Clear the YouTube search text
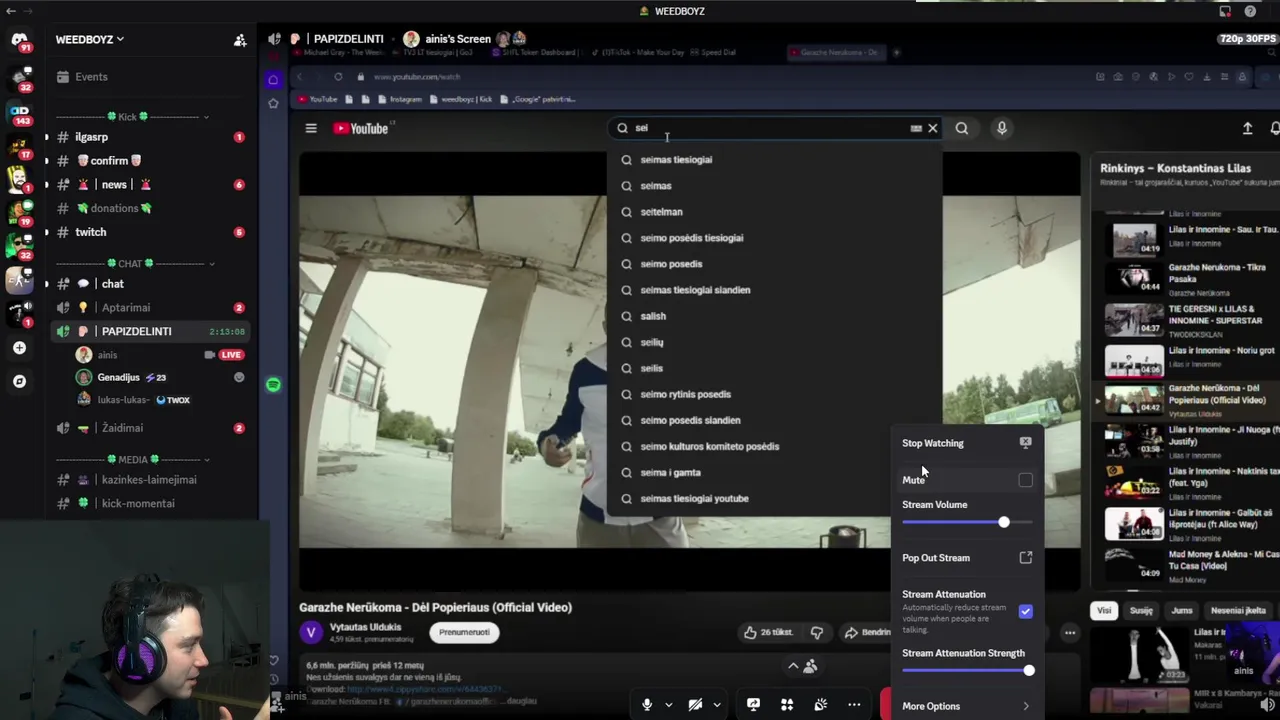Viewport: 1280px width, 720px height. pyautogui.click(x=932, y=128)
